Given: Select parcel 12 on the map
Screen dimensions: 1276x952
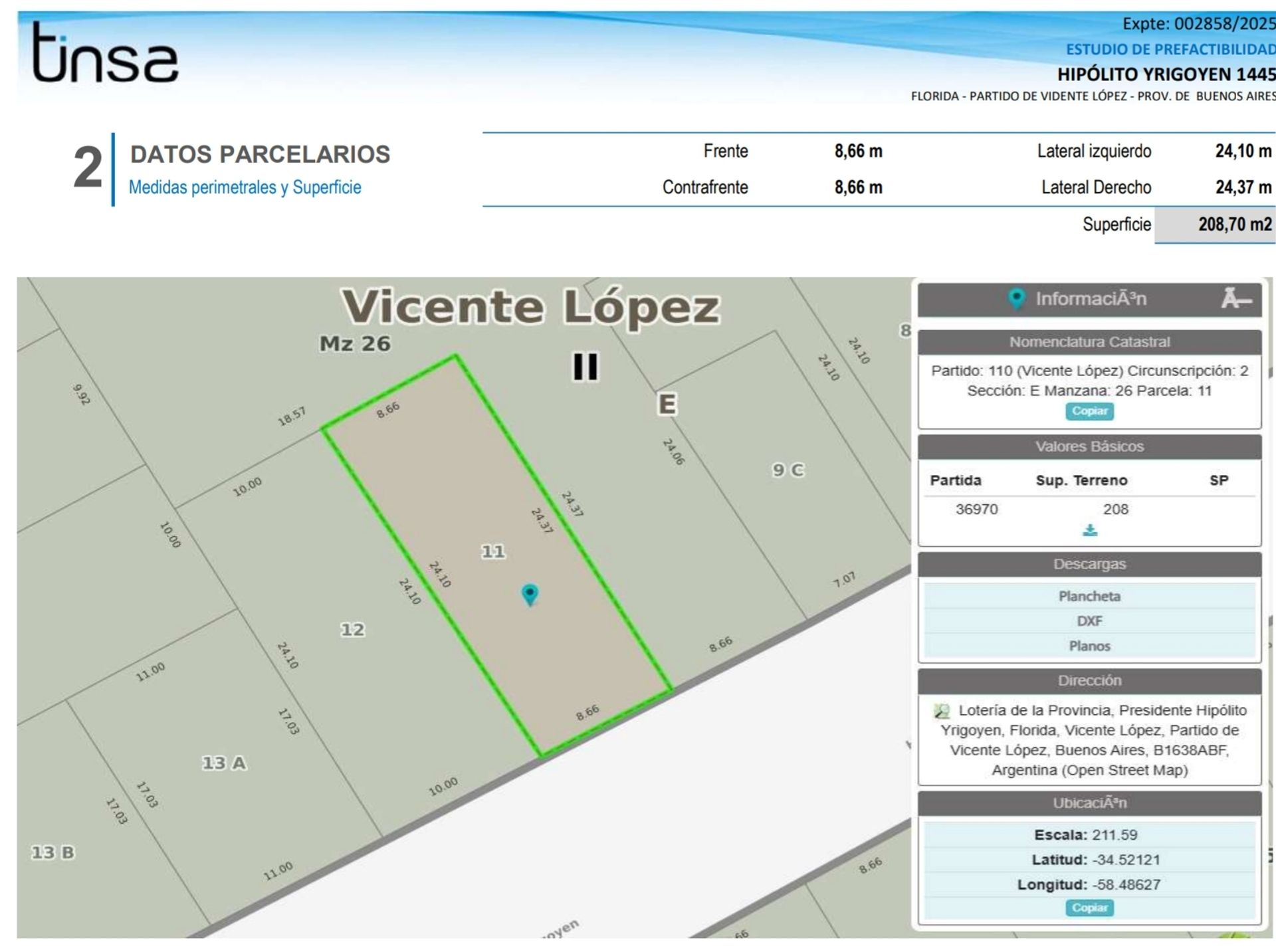Looking at the screenshot, I should pyautogui.click(x=352, y=629).
